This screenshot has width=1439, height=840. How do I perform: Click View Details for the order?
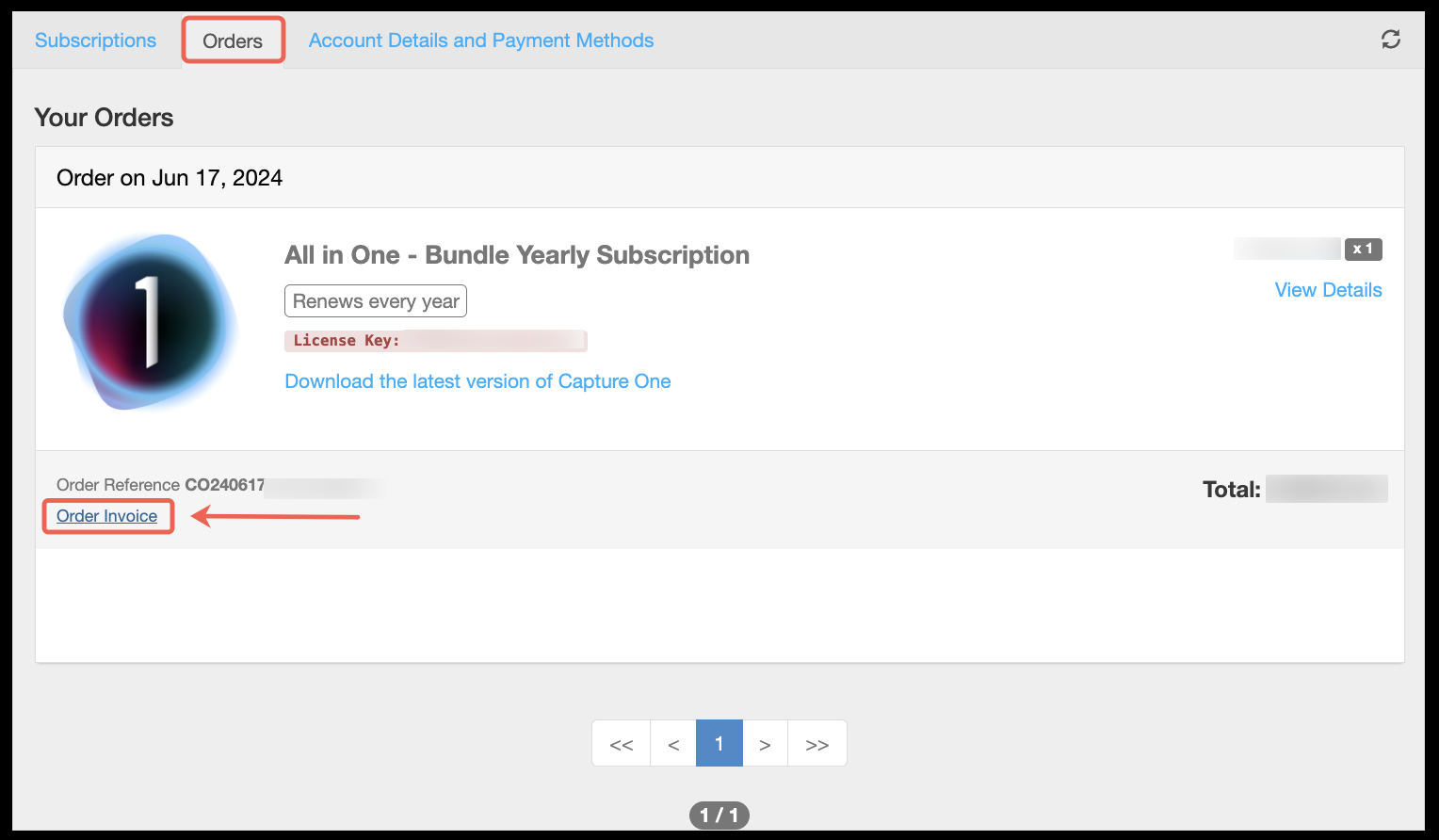click(1328, 290)
